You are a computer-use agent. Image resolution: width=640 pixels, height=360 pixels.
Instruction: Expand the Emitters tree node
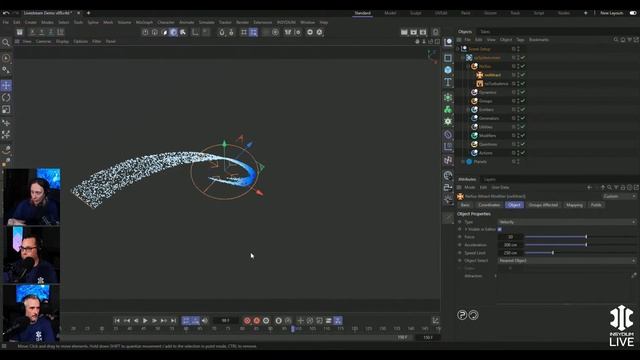pyautogui.click(x=468, y=110)
